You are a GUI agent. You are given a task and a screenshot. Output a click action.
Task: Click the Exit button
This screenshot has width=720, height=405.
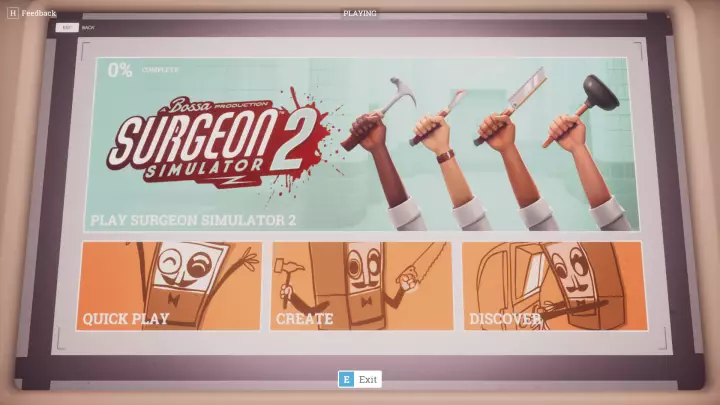[x=360, y=379]
